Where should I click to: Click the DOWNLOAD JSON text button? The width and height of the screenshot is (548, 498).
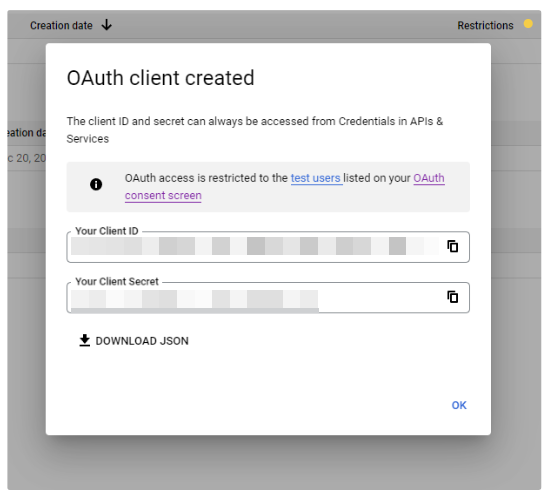(x=142, y=341)
